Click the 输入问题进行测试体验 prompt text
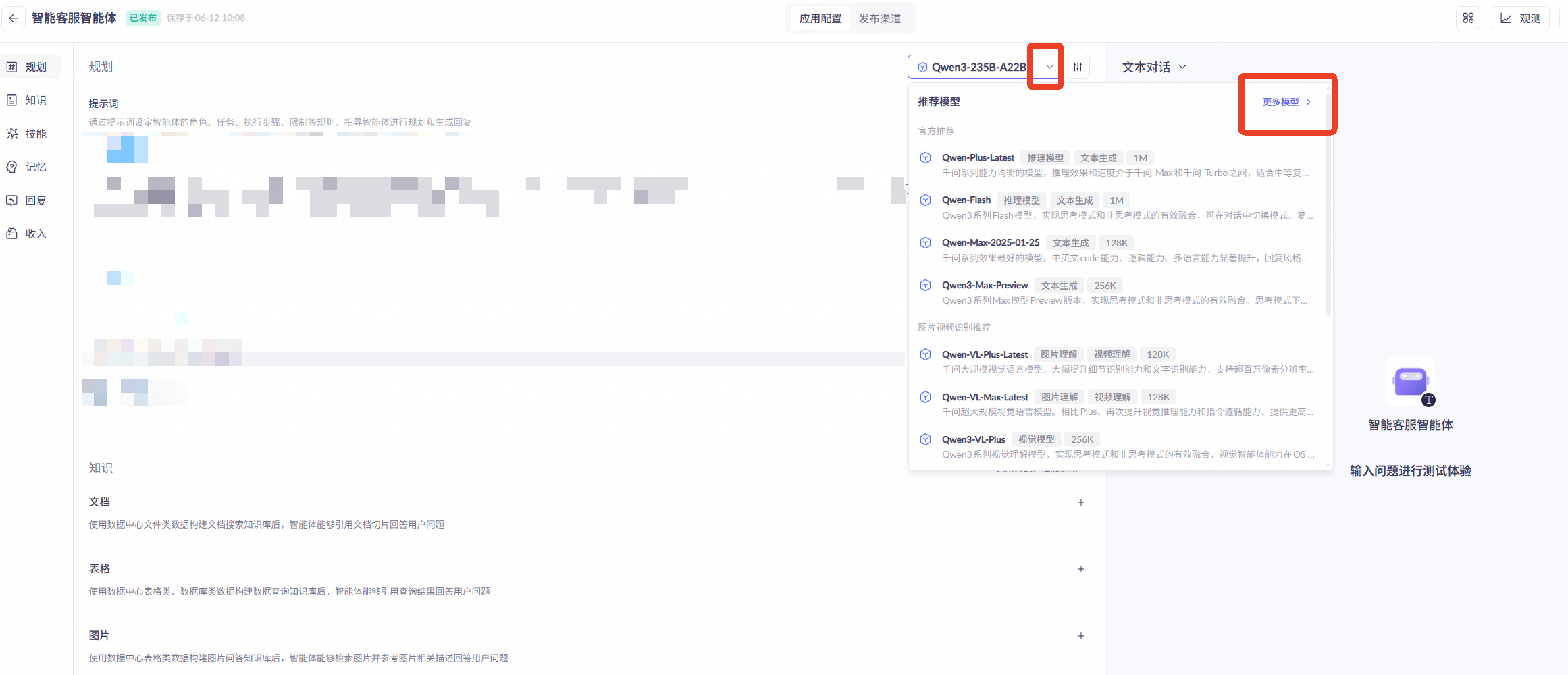The width and height of the screenshot is (1568, 675). pos(1411,470)
